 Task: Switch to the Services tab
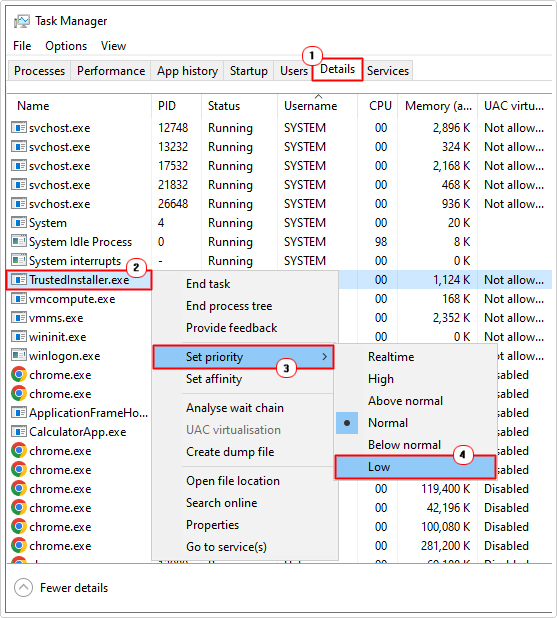[388, 71]
